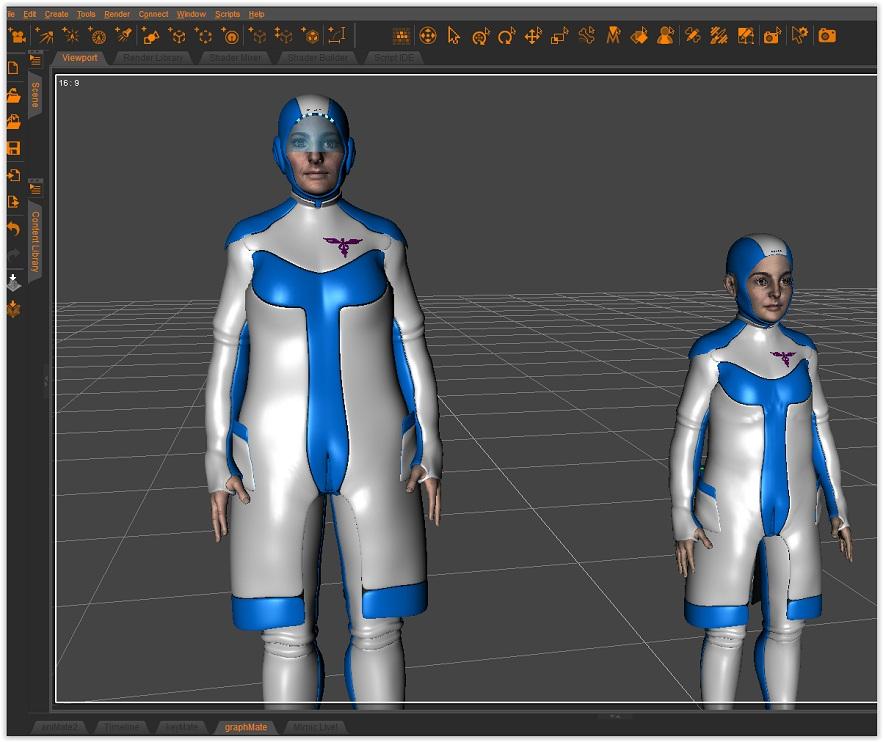883x742 pixels.
Task: Click the Render camera icon
Action: tap(827, 36)
